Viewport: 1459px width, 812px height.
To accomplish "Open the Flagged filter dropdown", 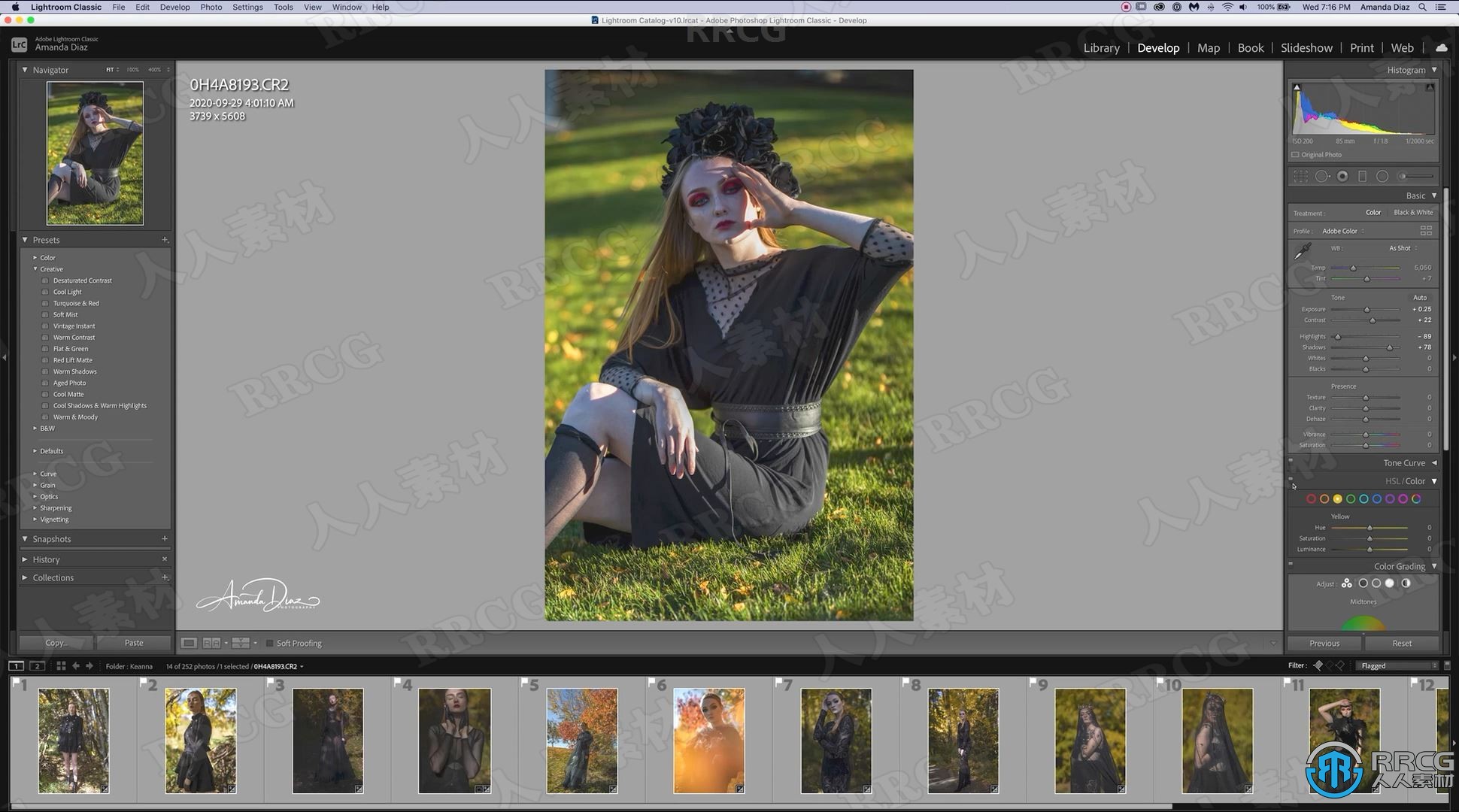I will pos(1399,666).
